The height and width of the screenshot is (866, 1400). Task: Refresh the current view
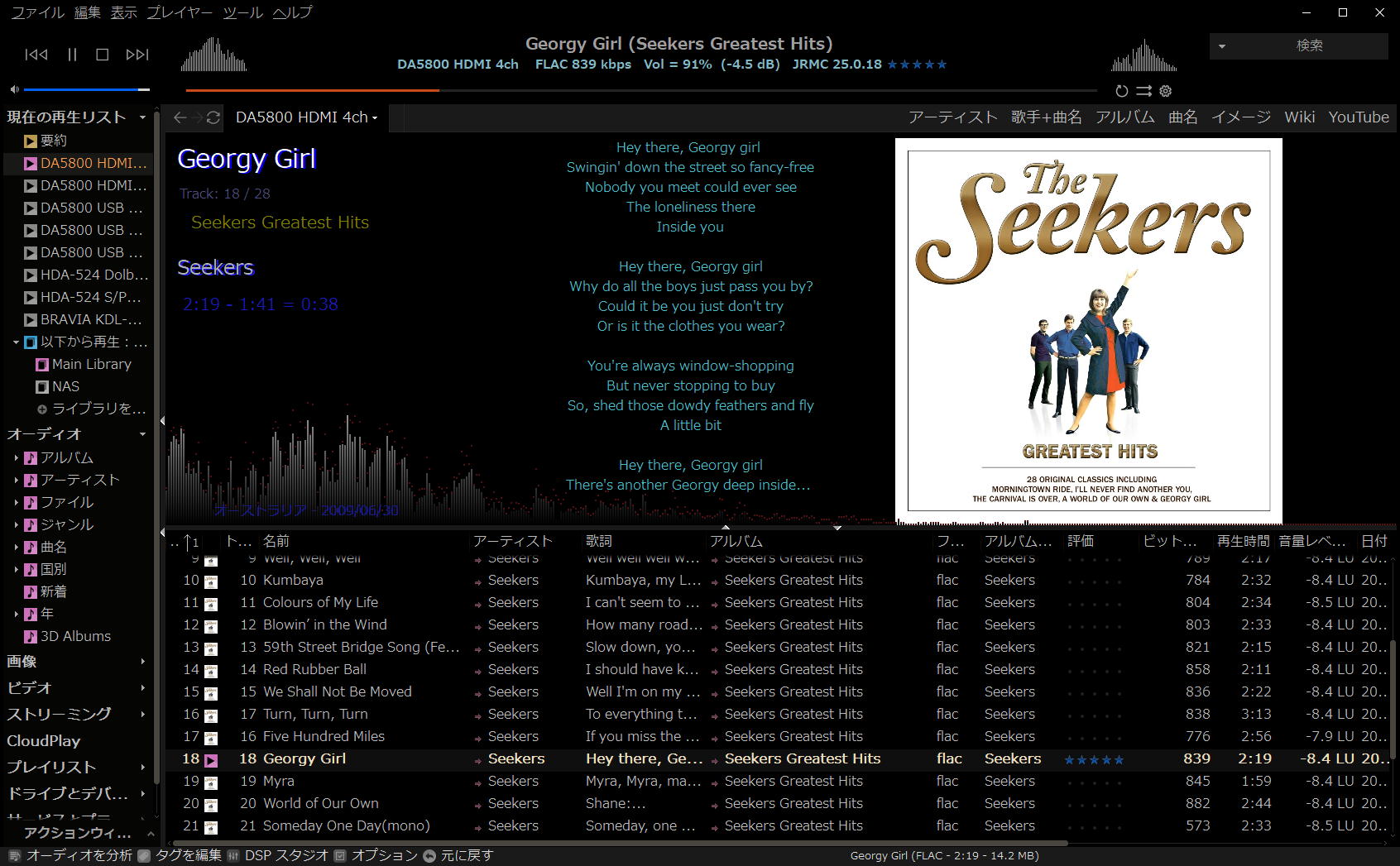pyautogui.click(x=213, y=117)
